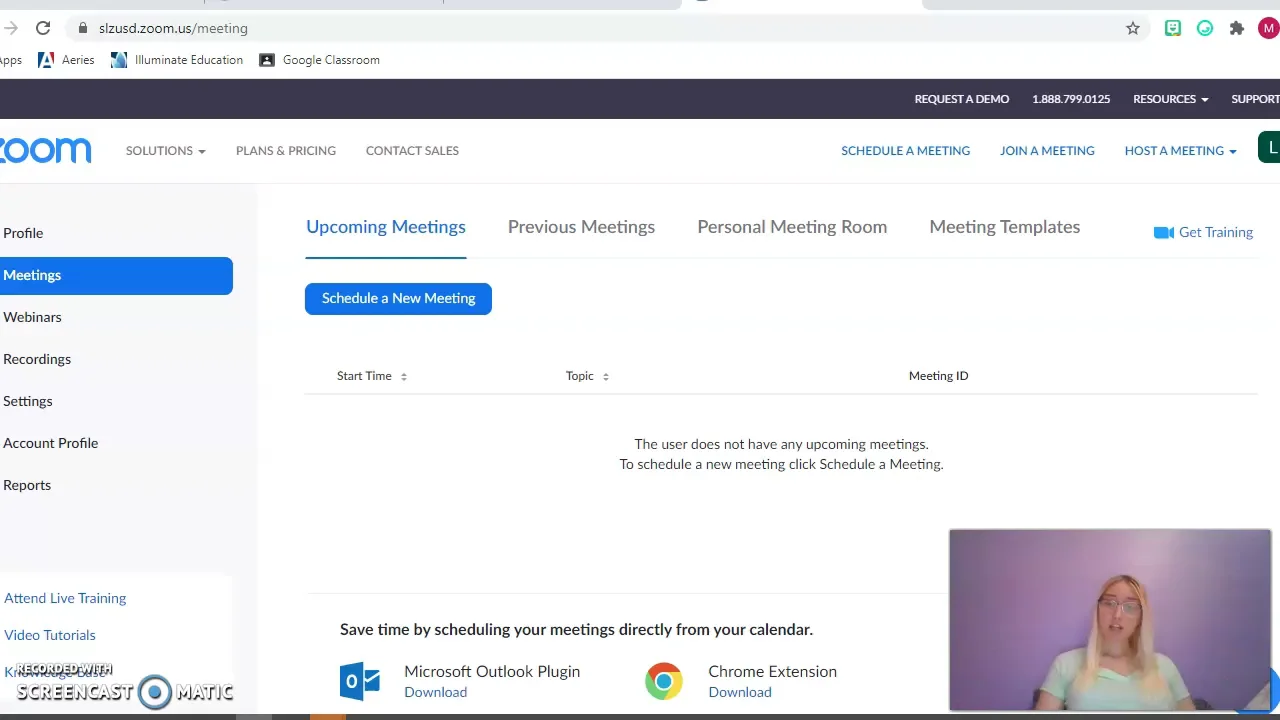The image size is (1280, 720).
Task: Open the Personal Meeting Room tab
Action: pos(792,227)
